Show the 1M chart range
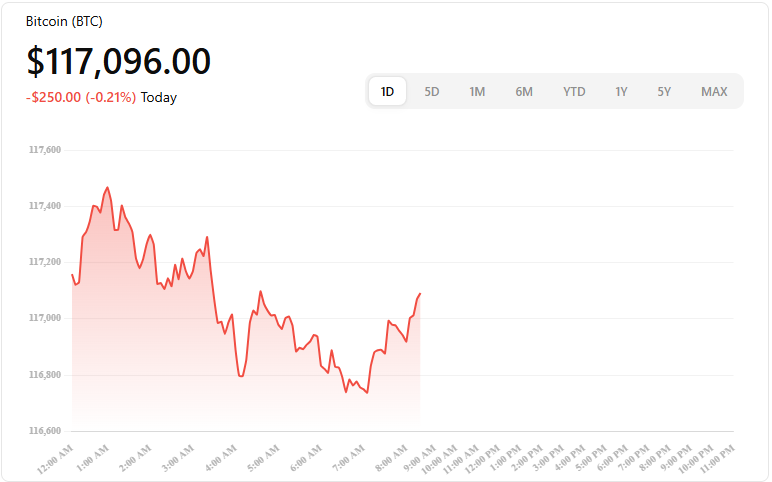 coord(477,92)
